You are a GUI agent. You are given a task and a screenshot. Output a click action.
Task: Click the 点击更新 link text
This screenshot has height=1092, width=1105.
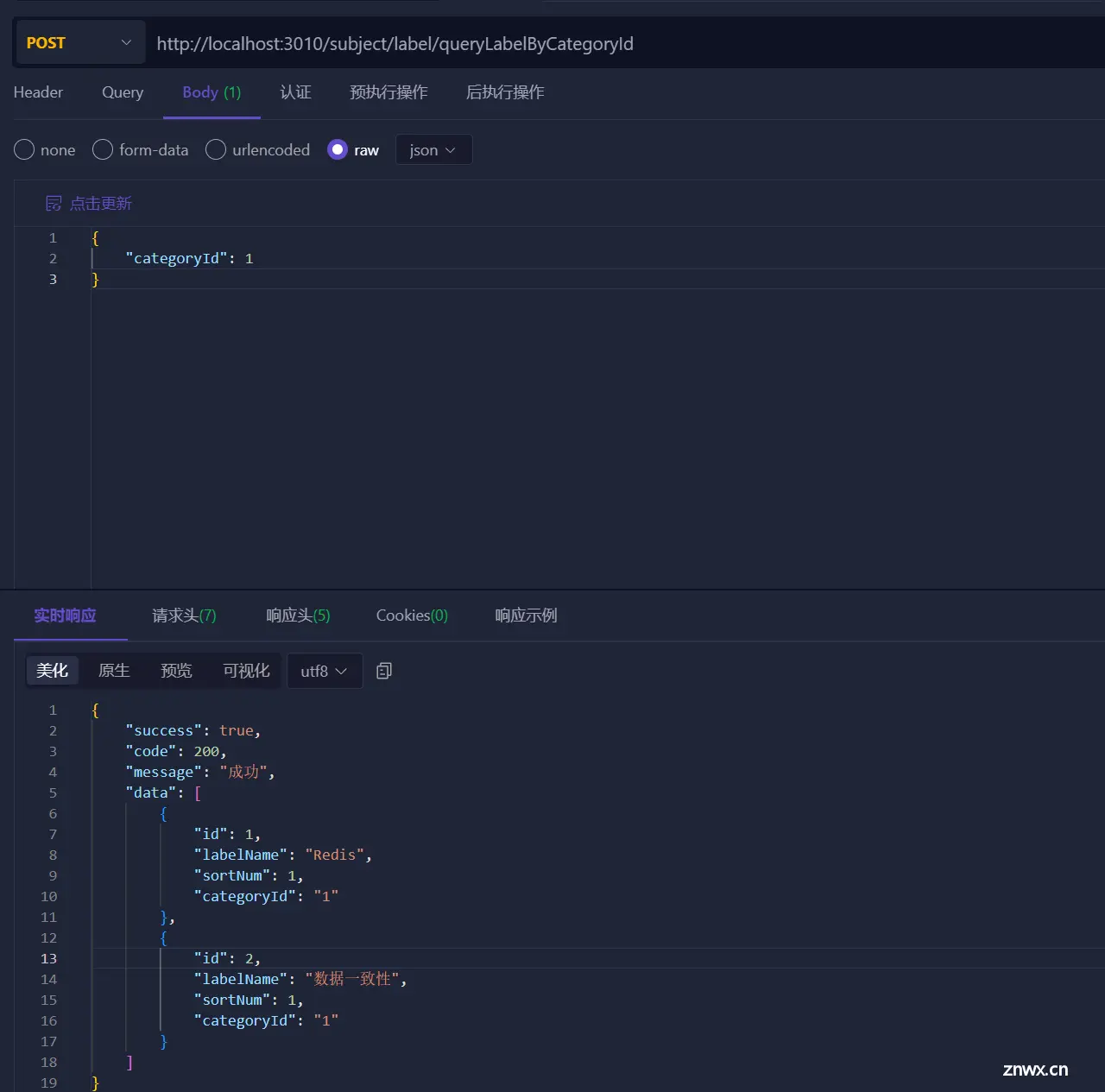[x=101, y=204]
